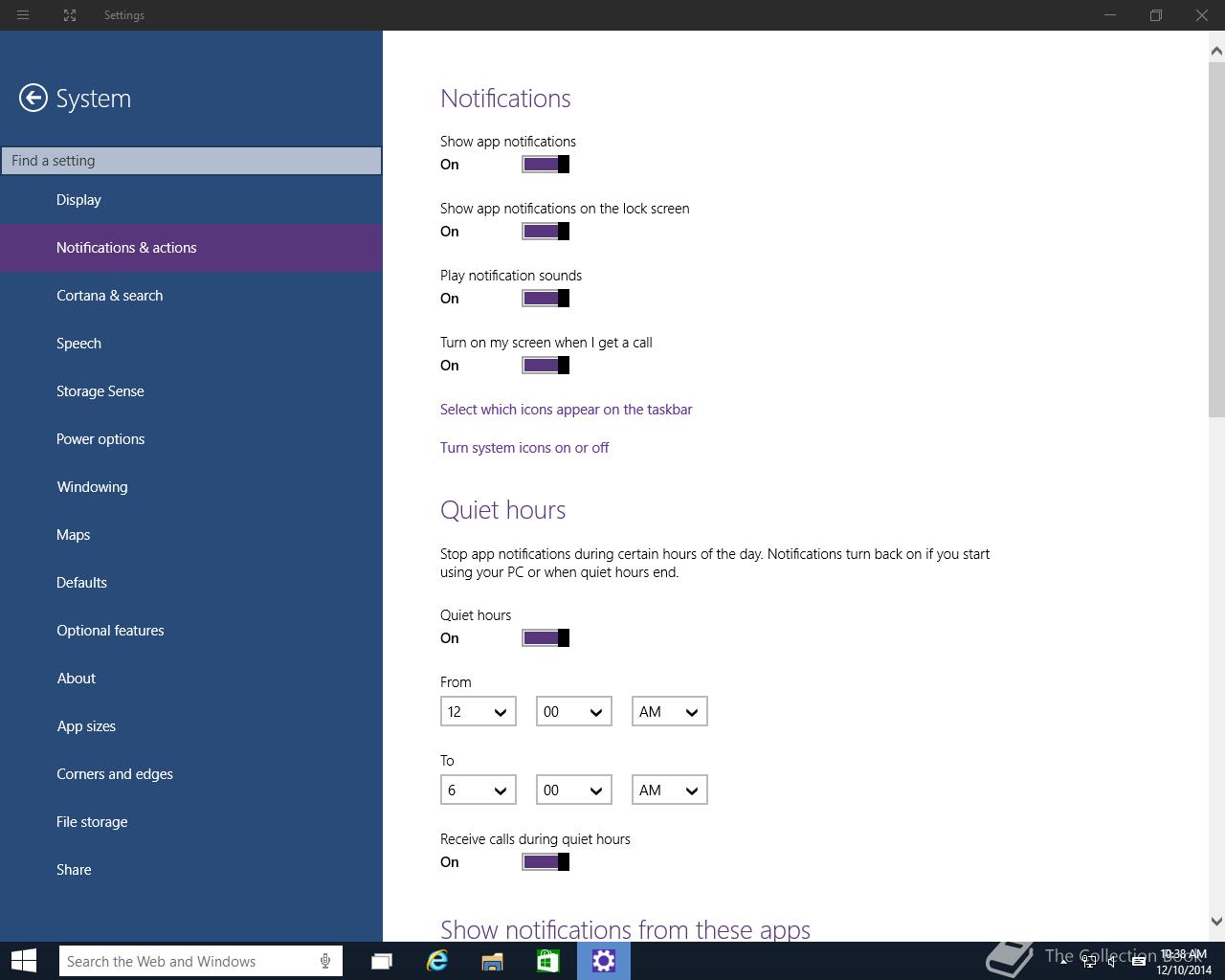
Task: Click Search the Web and Windows box
Action: [200, 961]
